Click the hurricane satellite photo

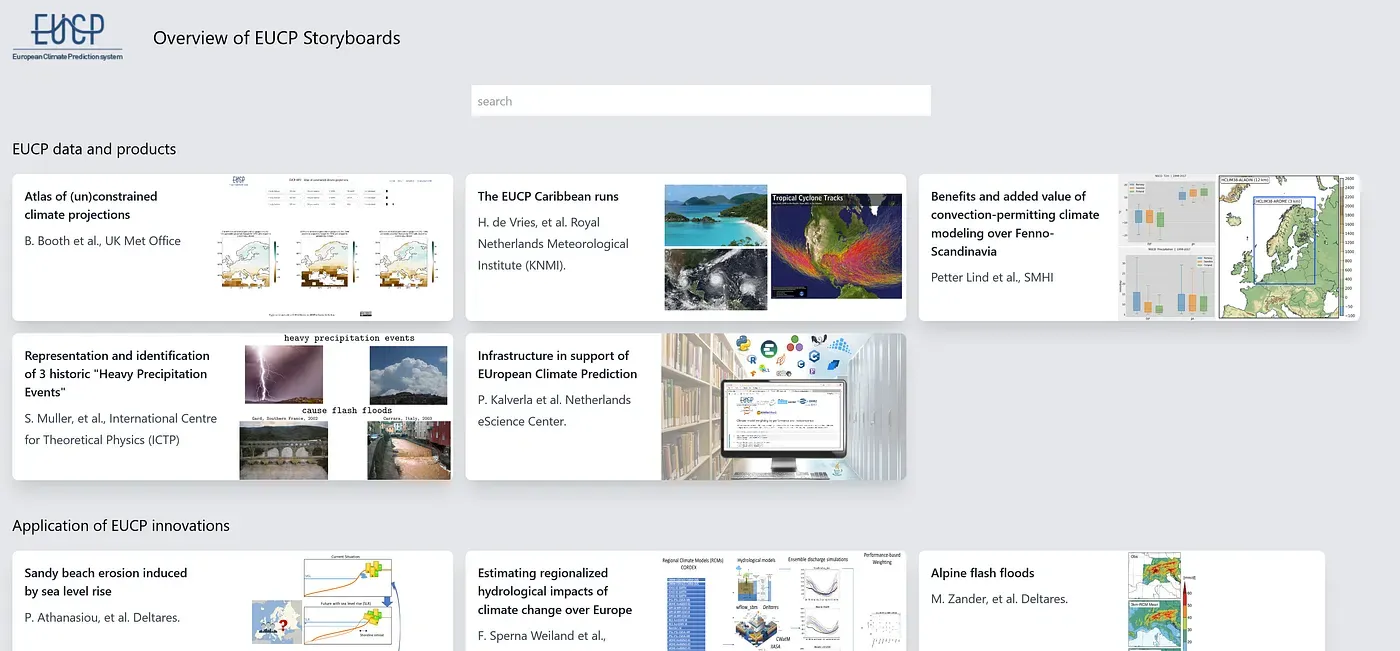click(x=716, y=280)
